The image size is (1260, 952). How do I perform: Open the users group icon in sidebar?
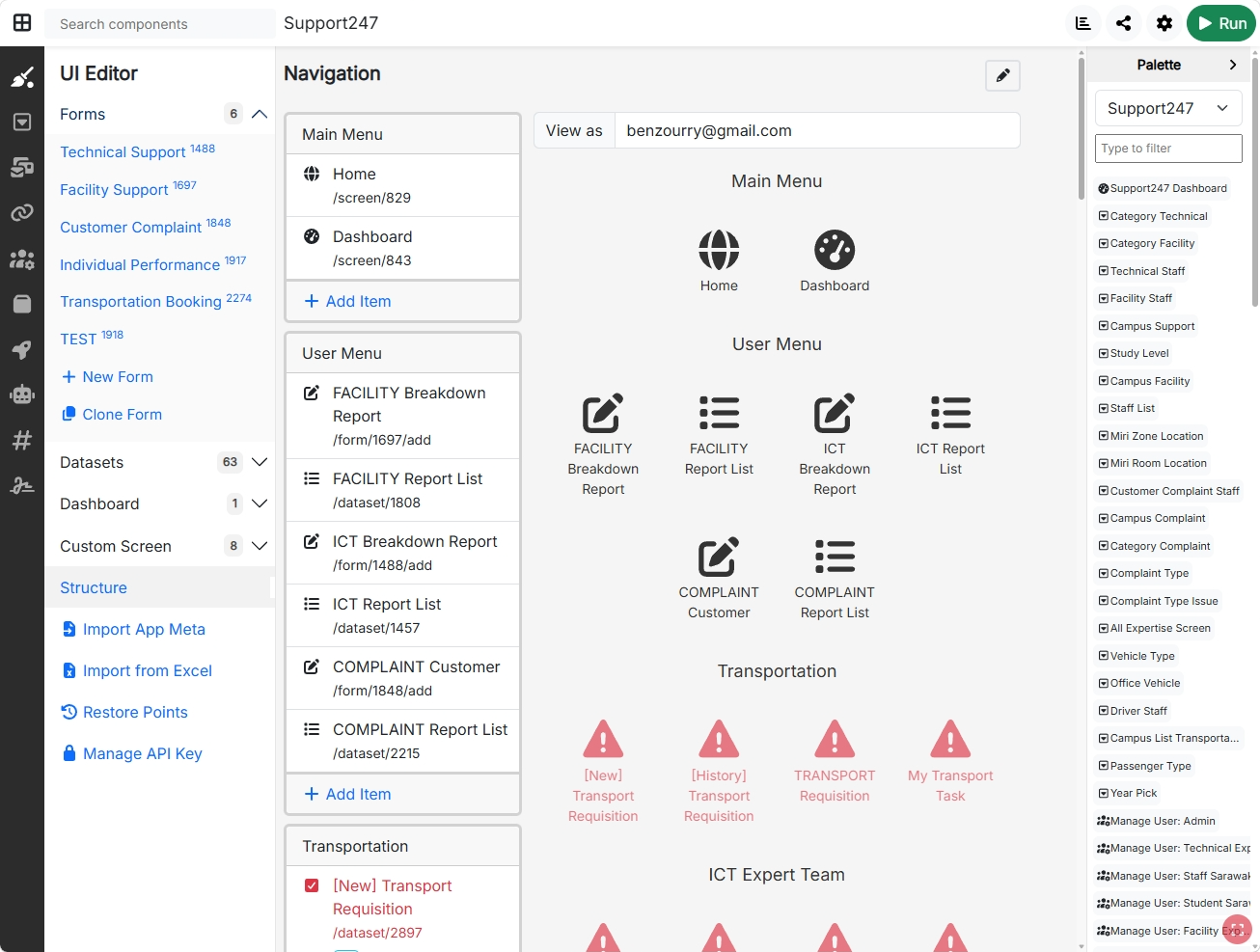(22, 258)
